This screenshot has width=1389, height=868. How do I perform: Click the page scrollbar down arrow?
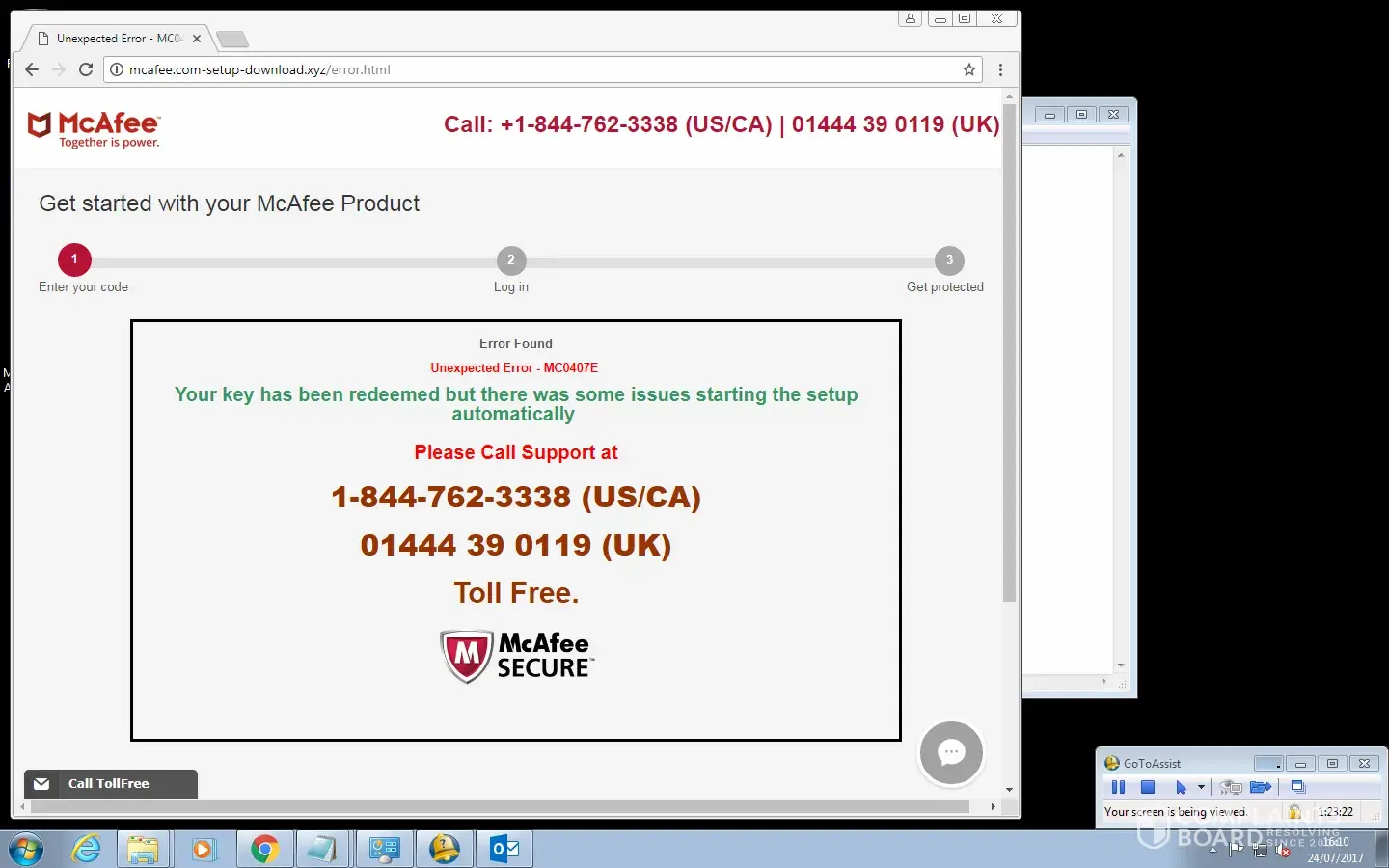point(1010,790)
